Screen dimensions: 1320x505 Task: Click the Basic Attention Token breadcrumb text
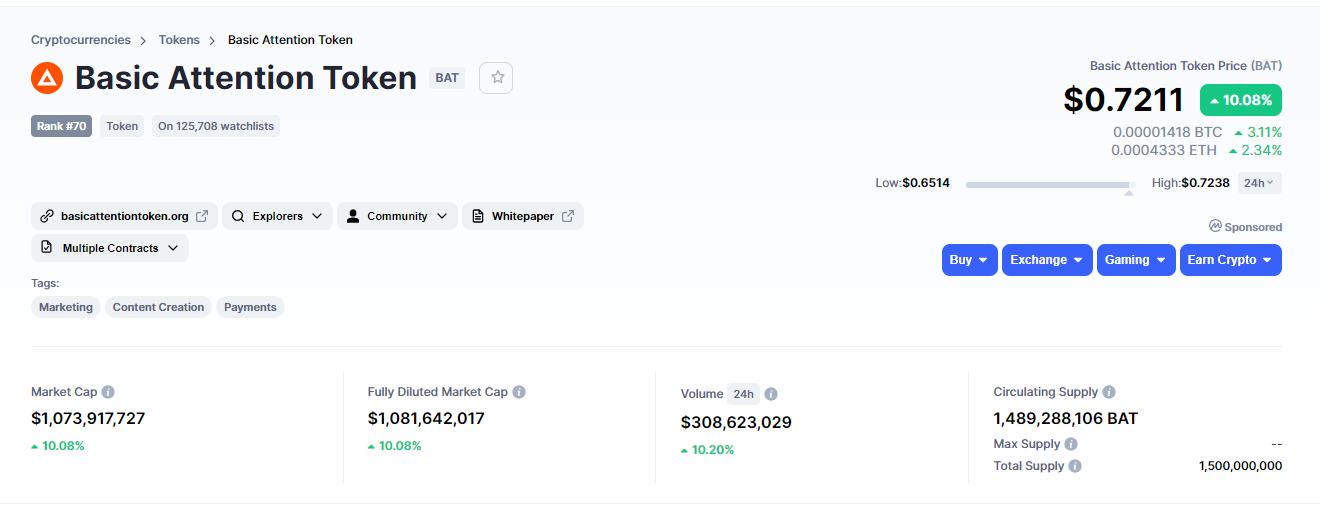tap(290, 40)
